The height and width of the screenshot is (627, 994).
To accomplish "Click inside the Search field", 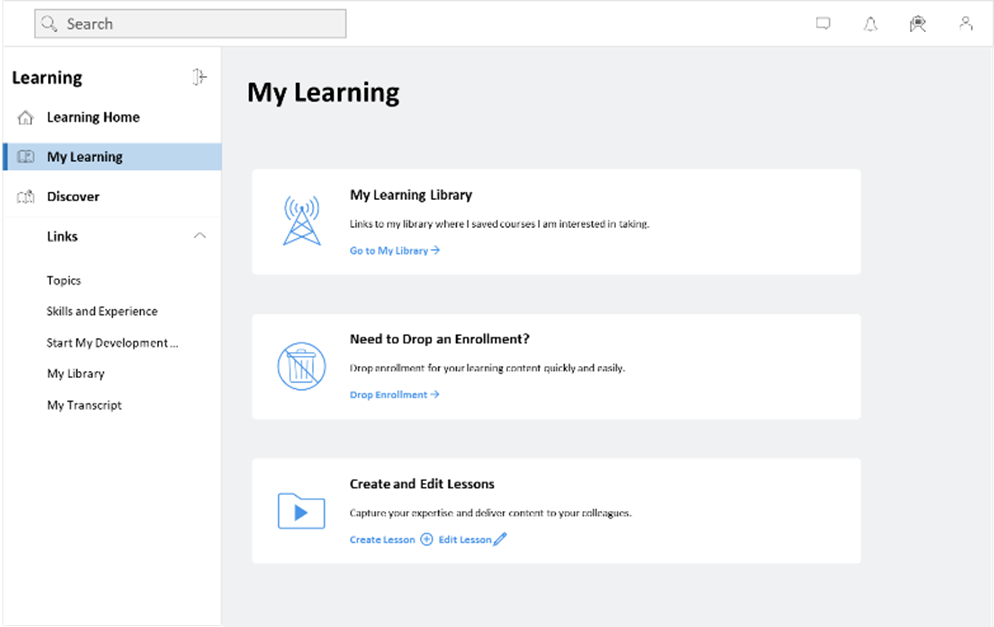I will click(x=190, y=24).
